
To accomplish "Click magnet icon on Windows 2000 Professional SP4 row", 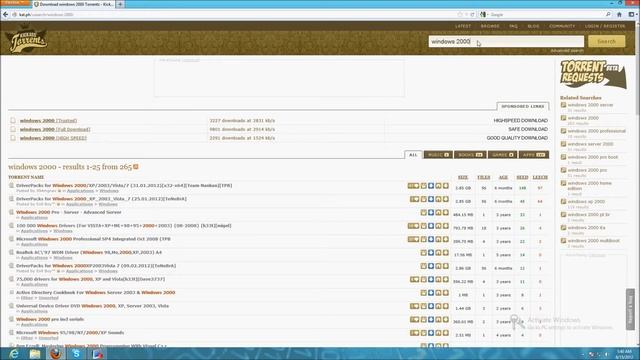I will pyautogui.click(x=438, y=239).
